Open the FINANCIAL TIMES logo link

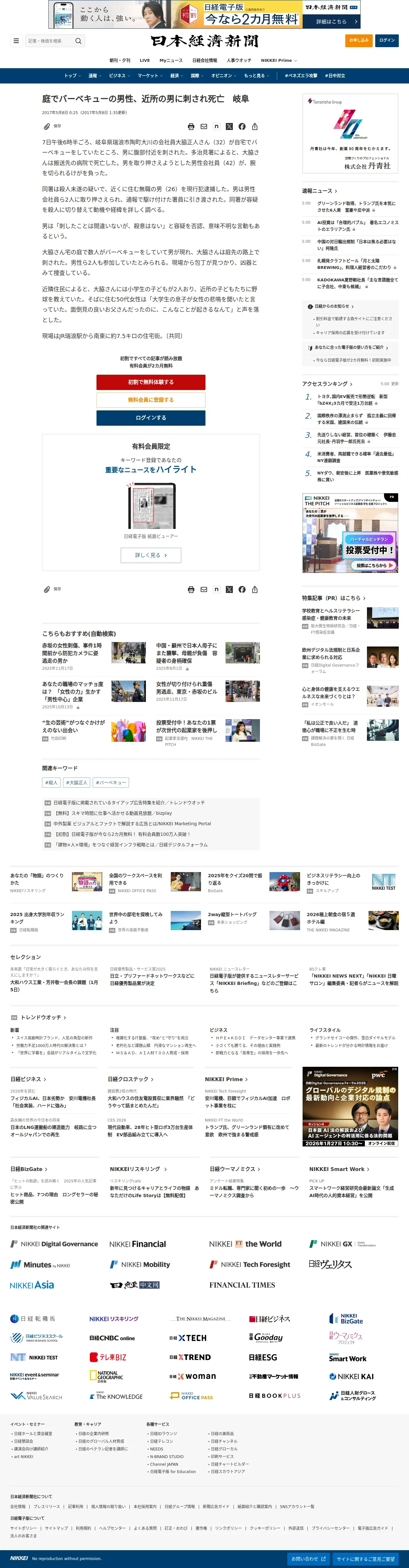[x=242, y=1285]
